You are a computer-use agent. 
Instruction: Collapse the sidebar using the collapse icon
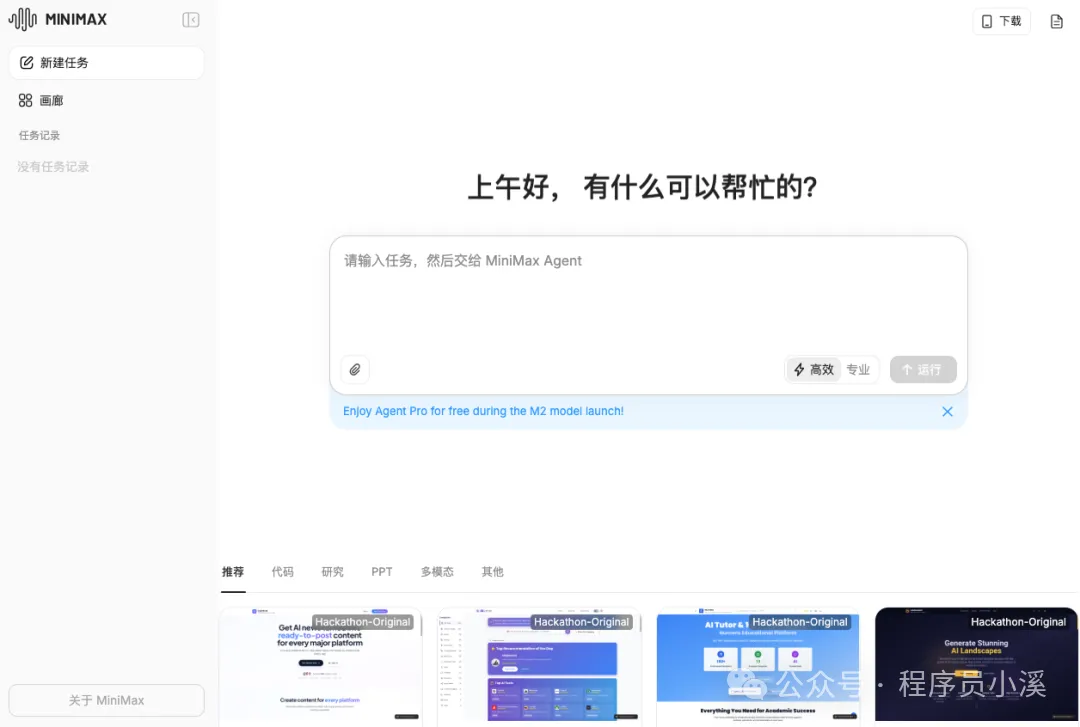point(190,19)
